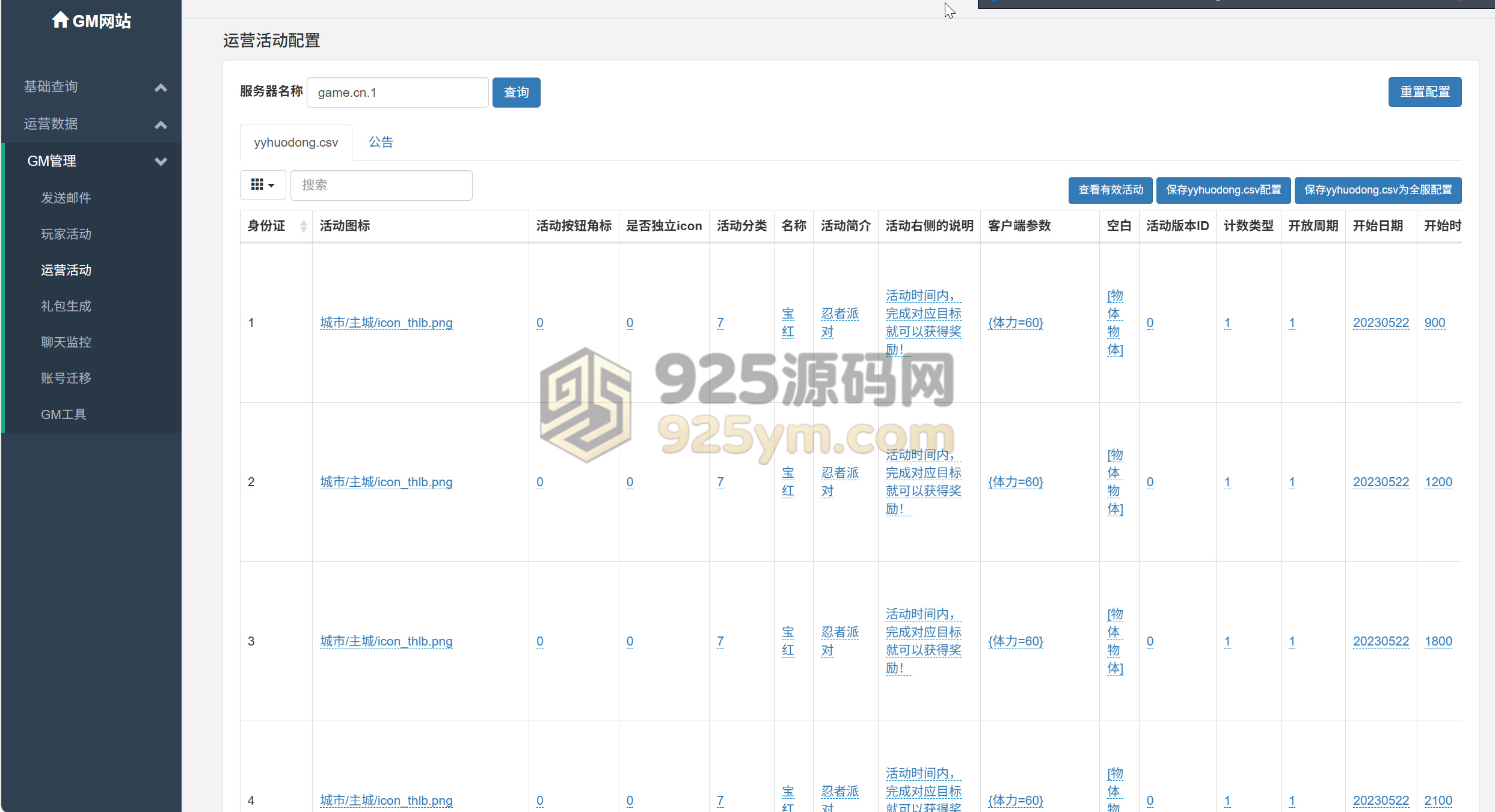Open 聊天监控 sidebar item
Screen dimensions: 1495x812
(66, 342)
